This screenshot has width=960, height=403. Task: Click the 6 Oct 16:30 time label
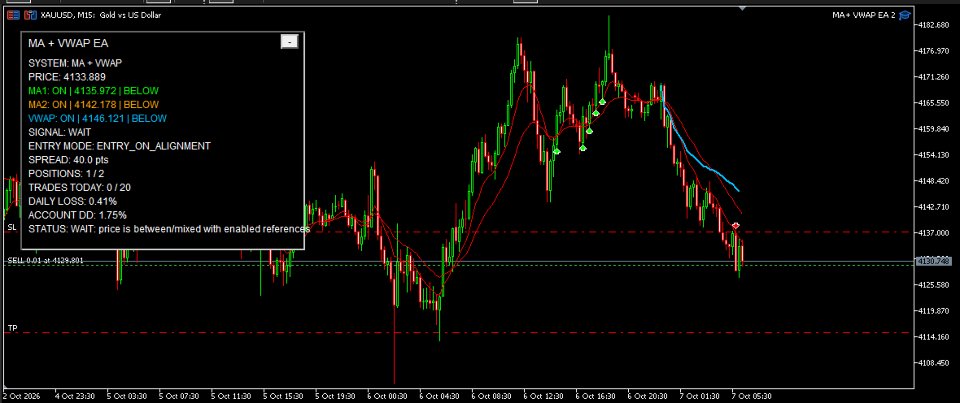pos(596,396)
